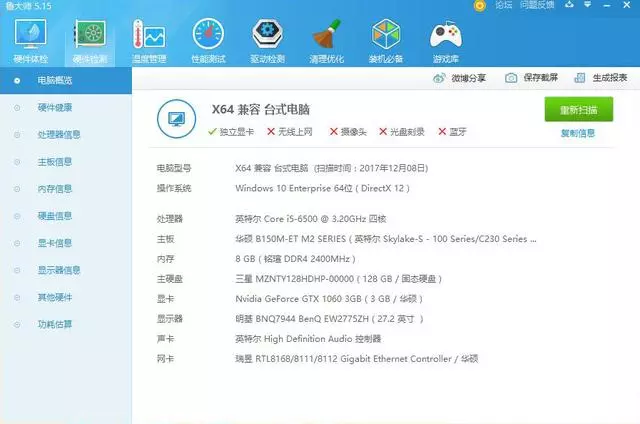Click the Windows 10 Enterprise OS value
Viewport: 640px width, 424px height.
[x=322, y=188]
